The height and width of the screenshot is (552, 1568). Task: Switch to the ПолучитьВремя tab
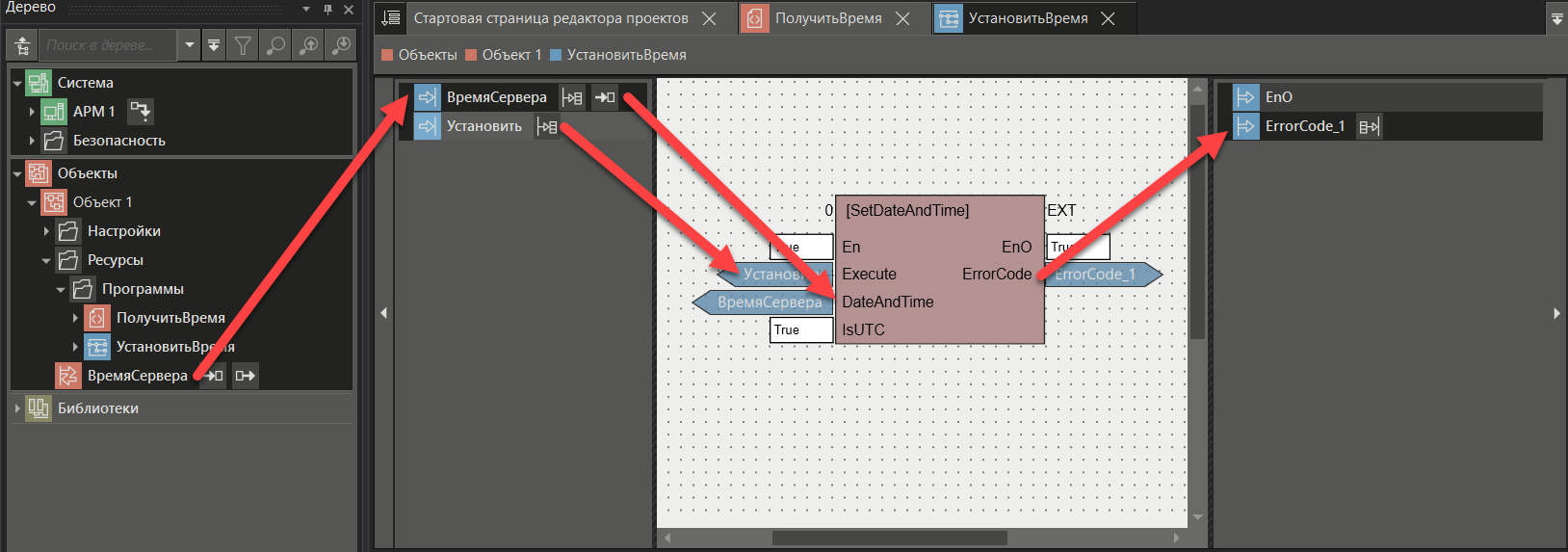[x=827, y=18]
